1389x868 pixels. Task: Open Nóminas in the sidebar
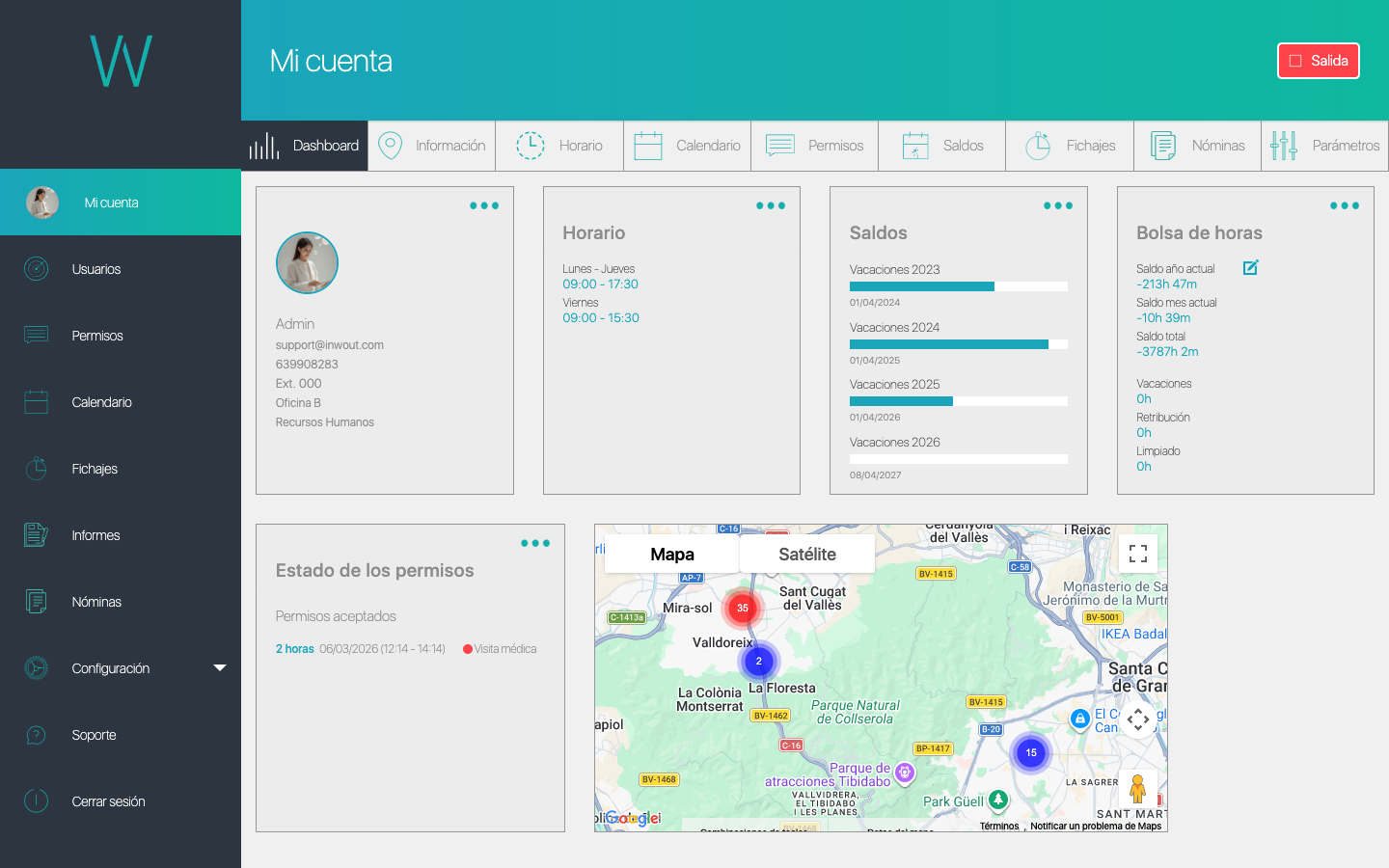coord(121,602)
